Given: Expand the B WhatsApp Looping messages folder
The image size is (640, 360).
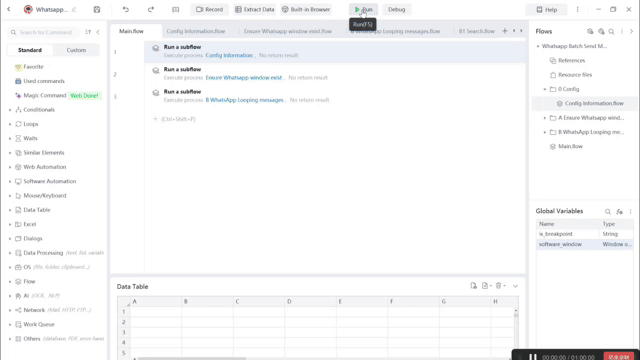Looking at the screenshot, I should (544, 132).
